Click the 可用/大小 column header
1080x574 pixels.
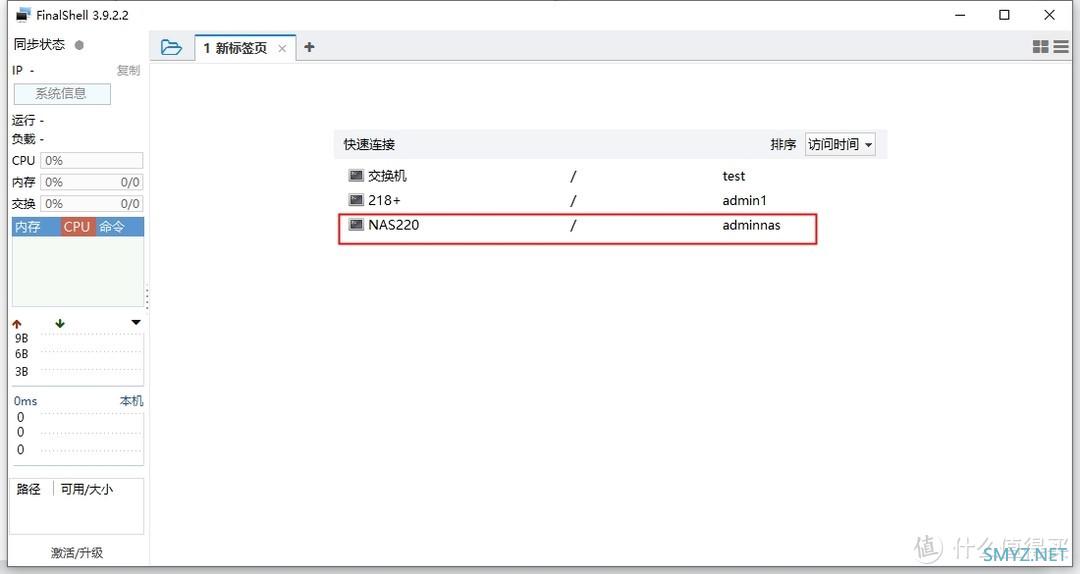click(86, 489)
